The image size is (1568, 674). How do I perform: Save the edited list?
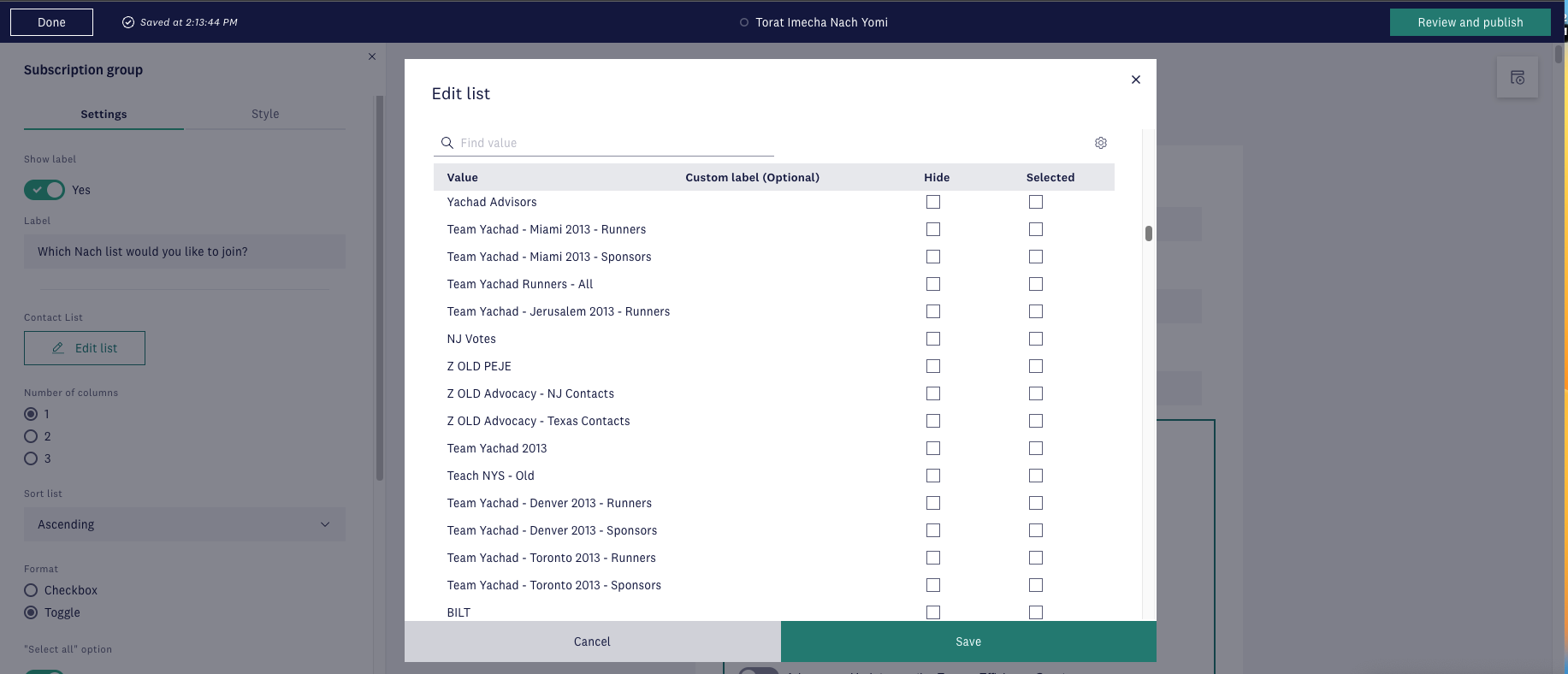click(967, 641)
